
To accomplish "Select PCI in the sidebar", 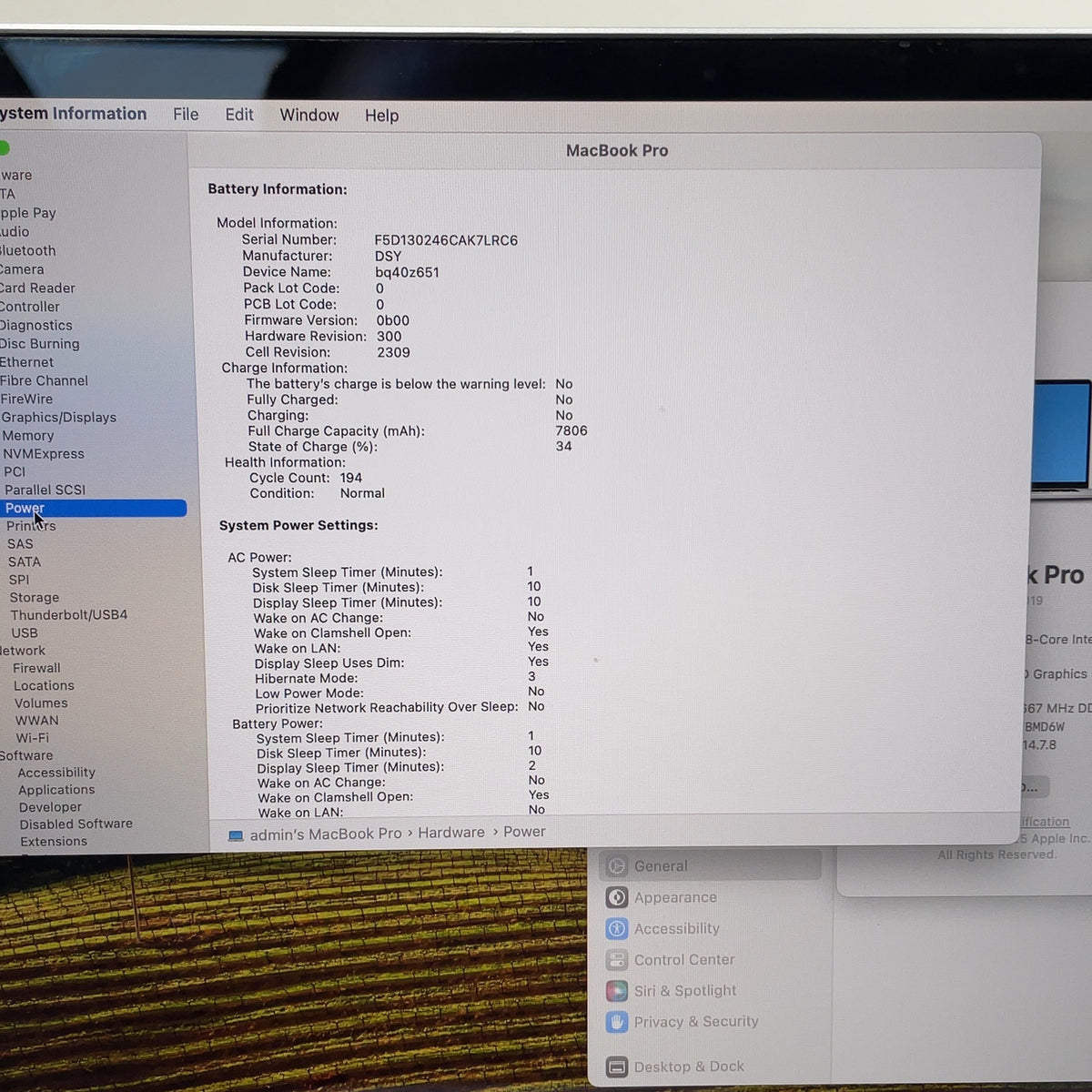I will pos(15,472).
